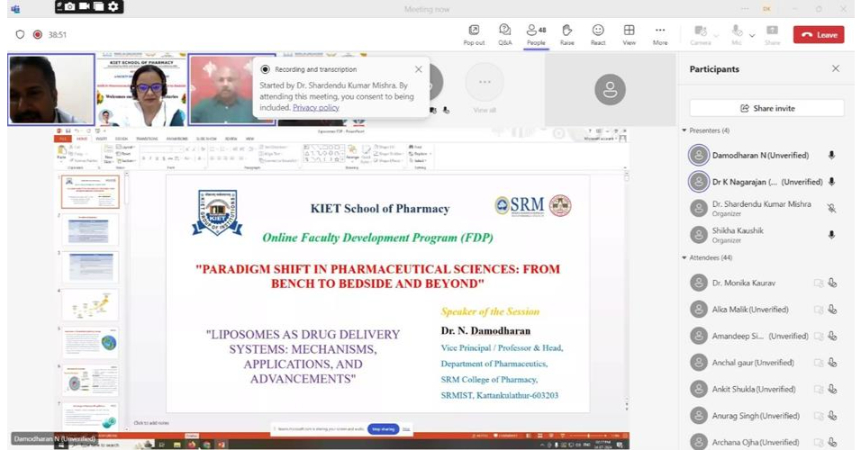Click the Stop sharing button in shared screen
The image size is (861, 450).
click(383, 429)
